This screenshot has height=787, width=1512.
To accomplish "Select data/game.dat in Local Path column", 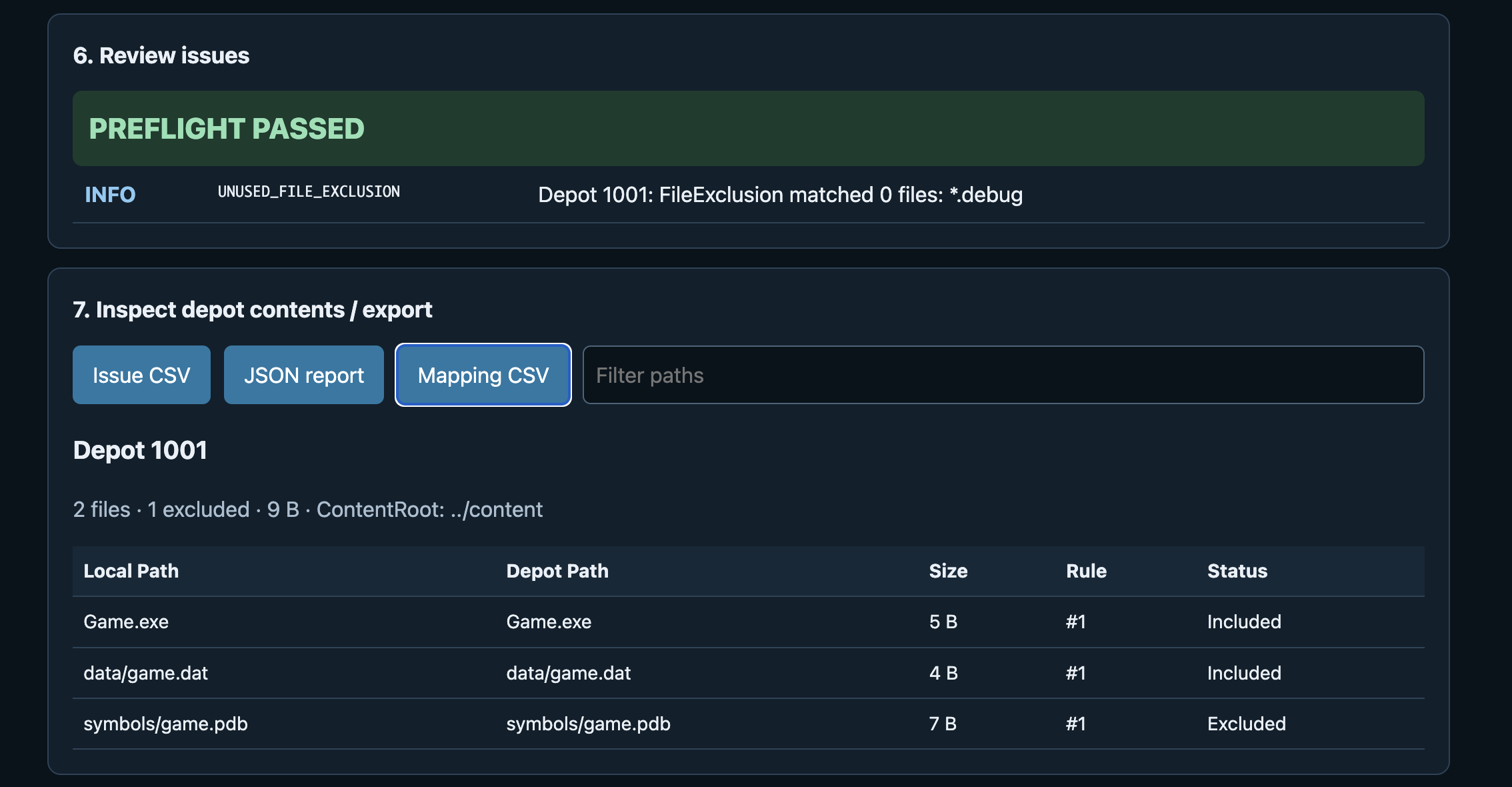I will point(145,673).
